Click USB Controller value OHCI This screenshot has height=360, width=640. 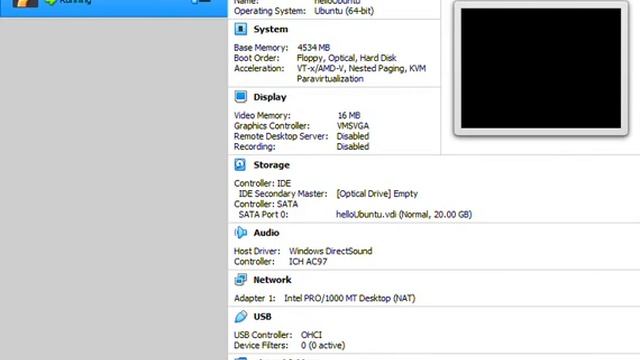pyautogui.click(x=311, y=335)
